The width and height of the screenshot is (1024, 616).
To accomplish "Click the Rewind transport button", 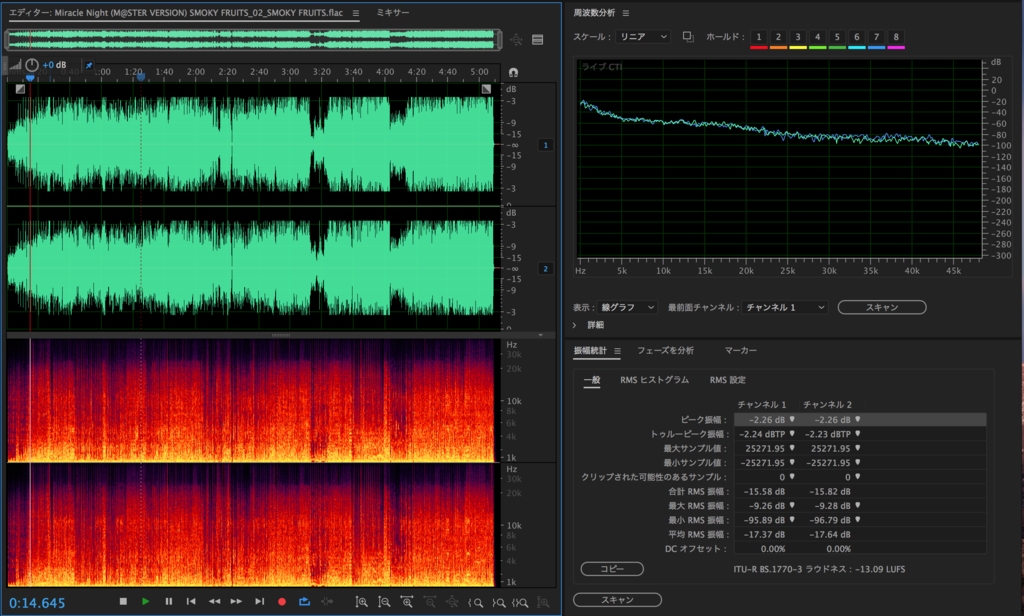I will (x=214, y=602).
